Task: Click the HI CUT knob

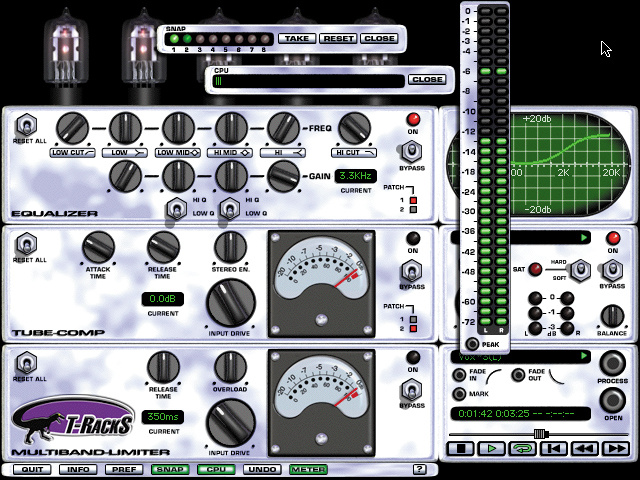Action: coord(354,129)
